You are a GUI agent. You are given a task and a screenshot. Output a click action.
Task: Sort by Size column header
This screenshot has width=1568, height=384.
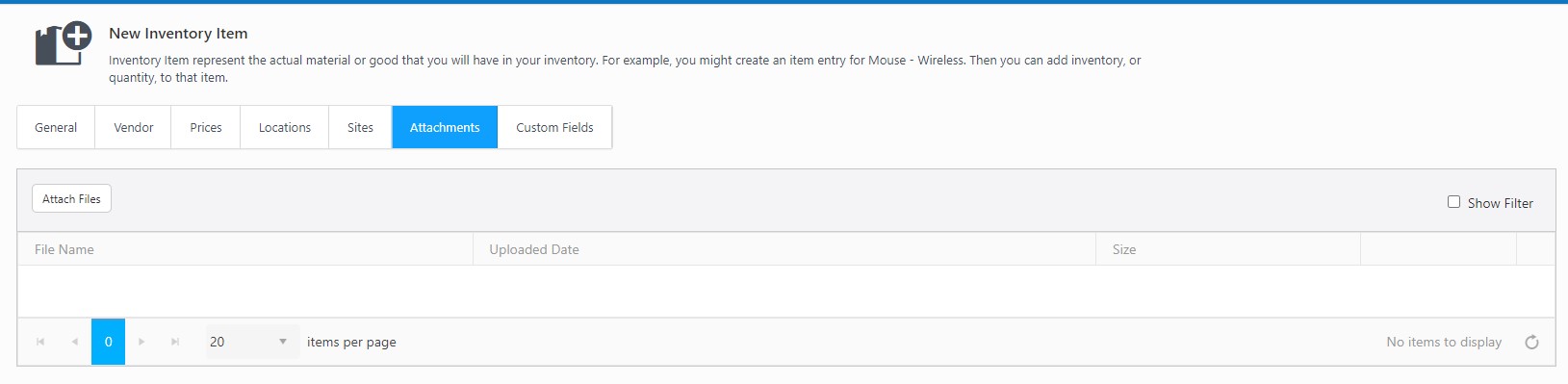click(x=1124, y=249)
